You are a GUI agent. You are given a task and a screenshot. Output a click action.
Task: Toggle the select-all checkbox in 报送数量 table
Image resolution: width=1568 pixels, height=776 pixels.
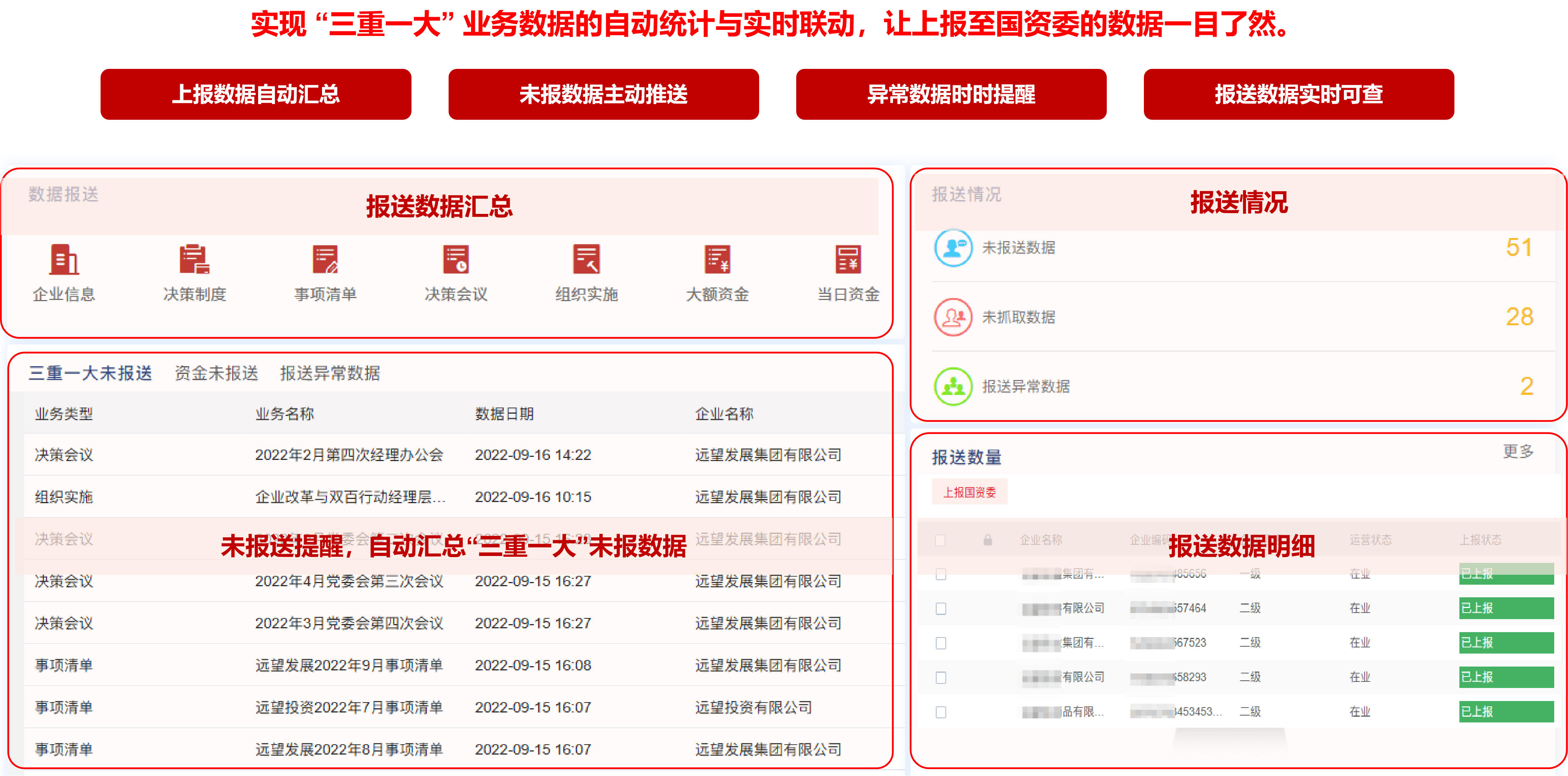click(x=940, y=540)
